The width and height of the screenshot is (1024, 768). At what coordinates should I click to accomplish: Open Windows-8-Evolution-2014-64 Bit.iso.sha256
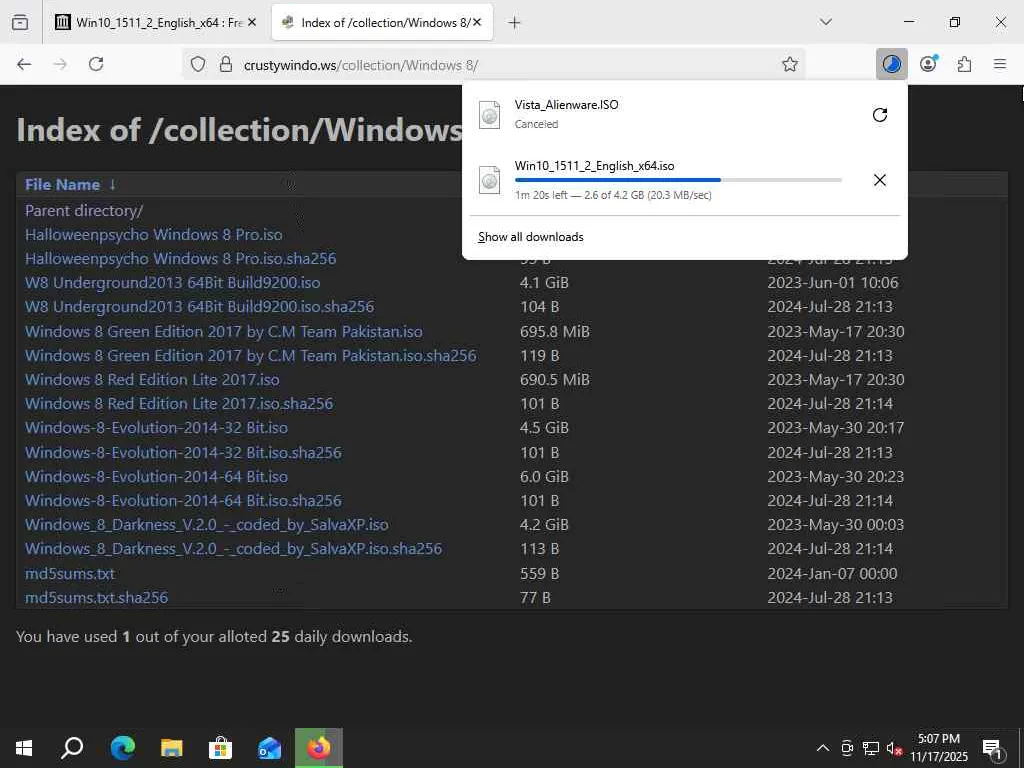point(183,501)
